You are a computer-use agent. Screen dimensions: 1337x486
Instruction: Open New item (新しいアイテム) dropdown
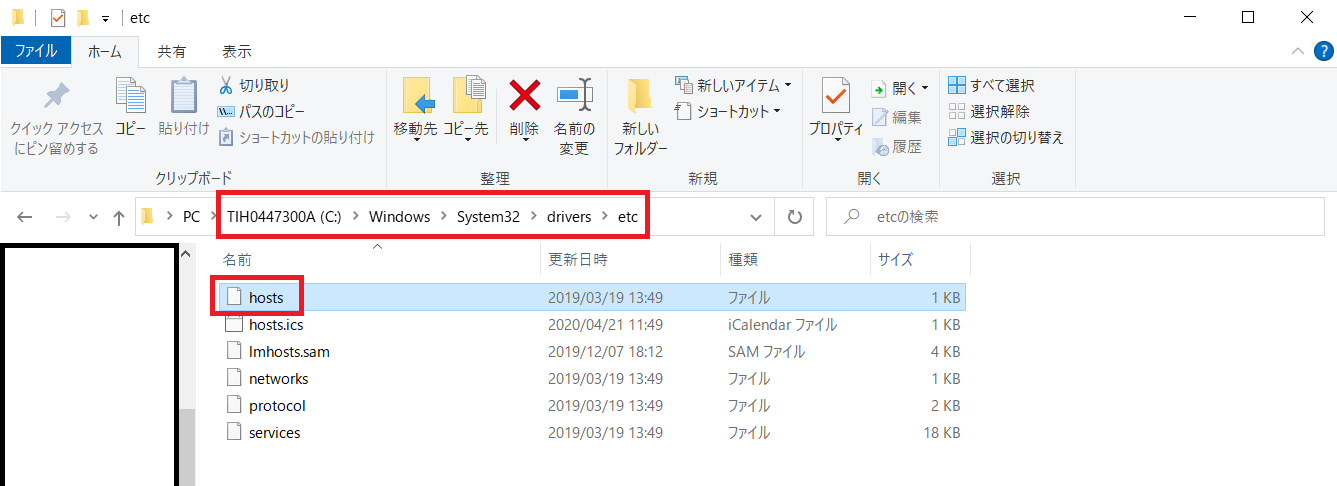click(x=734, y=86)
